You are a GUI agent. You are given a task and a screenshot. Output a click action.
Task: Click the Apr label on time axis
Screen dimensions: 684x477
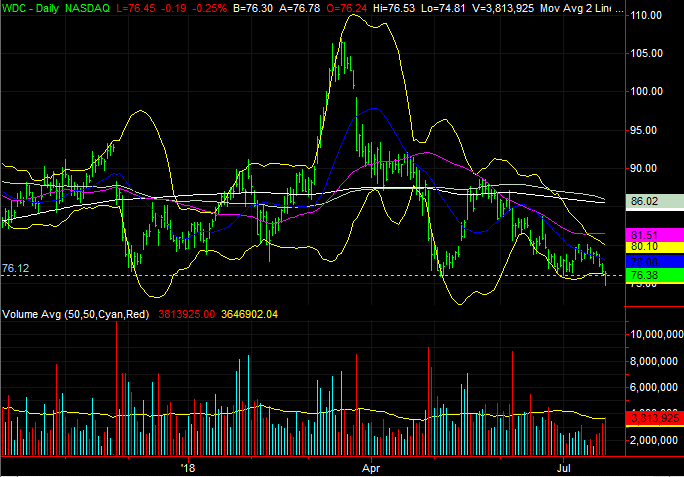click(372, 466)
